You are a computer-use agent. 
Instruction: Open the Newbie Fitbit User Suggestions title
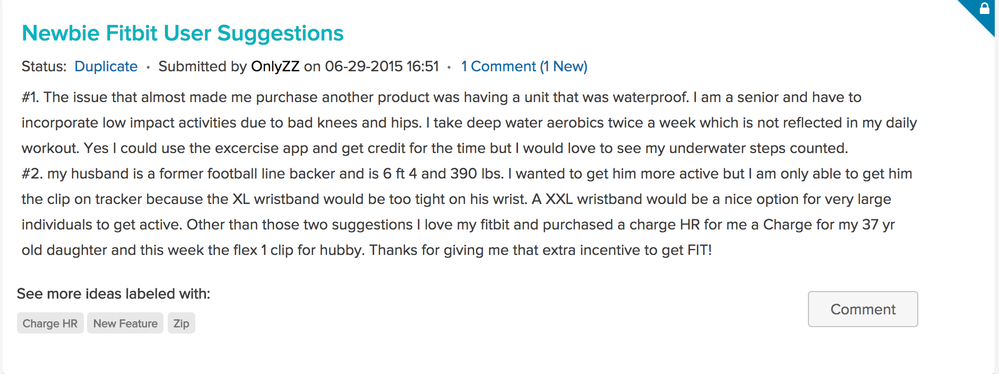183,33
